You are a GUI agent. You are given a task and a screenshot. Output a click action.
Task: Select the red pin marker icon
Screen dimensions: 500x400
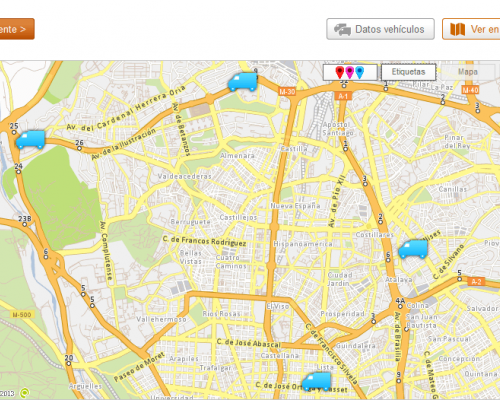click(340, 72)
